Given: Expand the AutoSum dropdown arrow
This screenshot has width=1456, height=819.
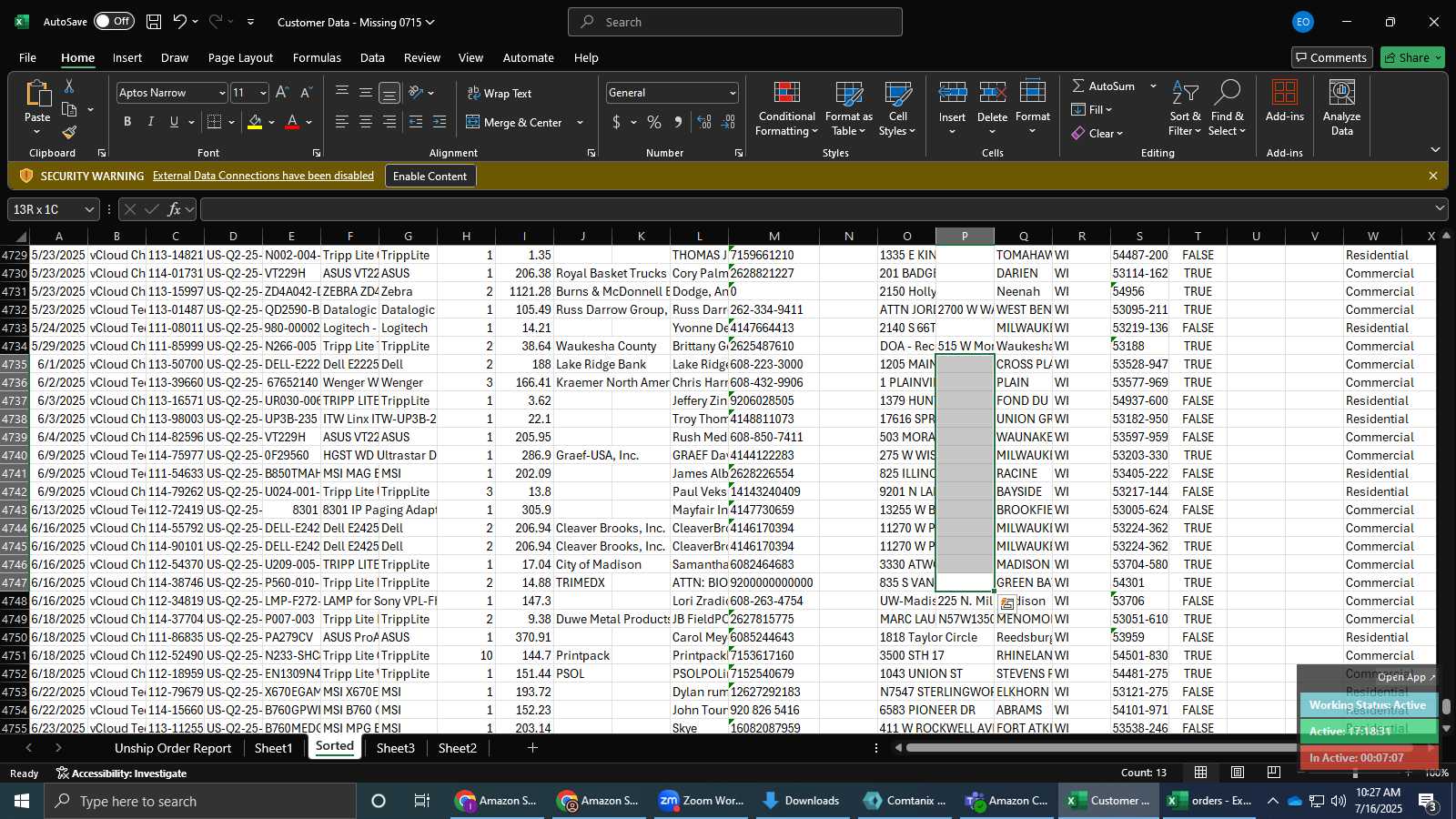Looking at the screenshot, I should pos(1153,86).
